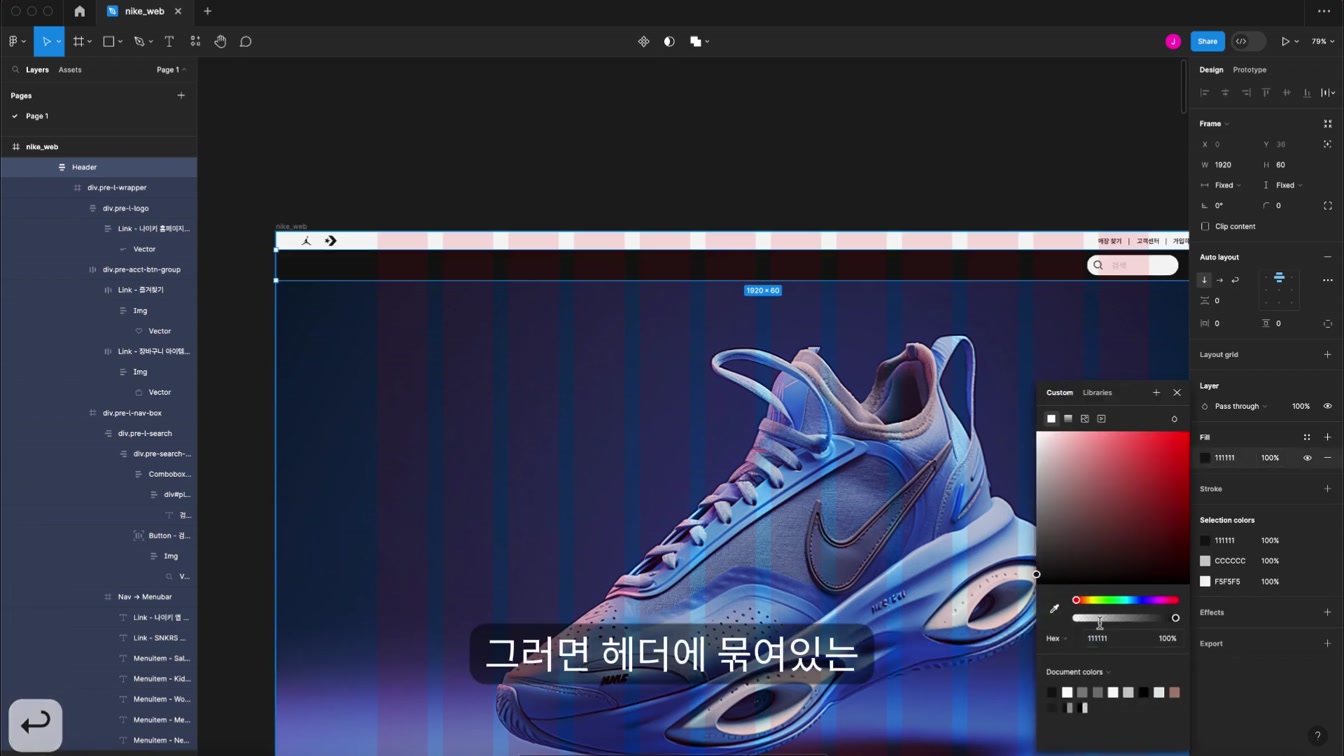Select gradient fill type in color picker
The width and height of the screenshot is (1344, 756).
pyautogui.click(x=1068, y=419)
